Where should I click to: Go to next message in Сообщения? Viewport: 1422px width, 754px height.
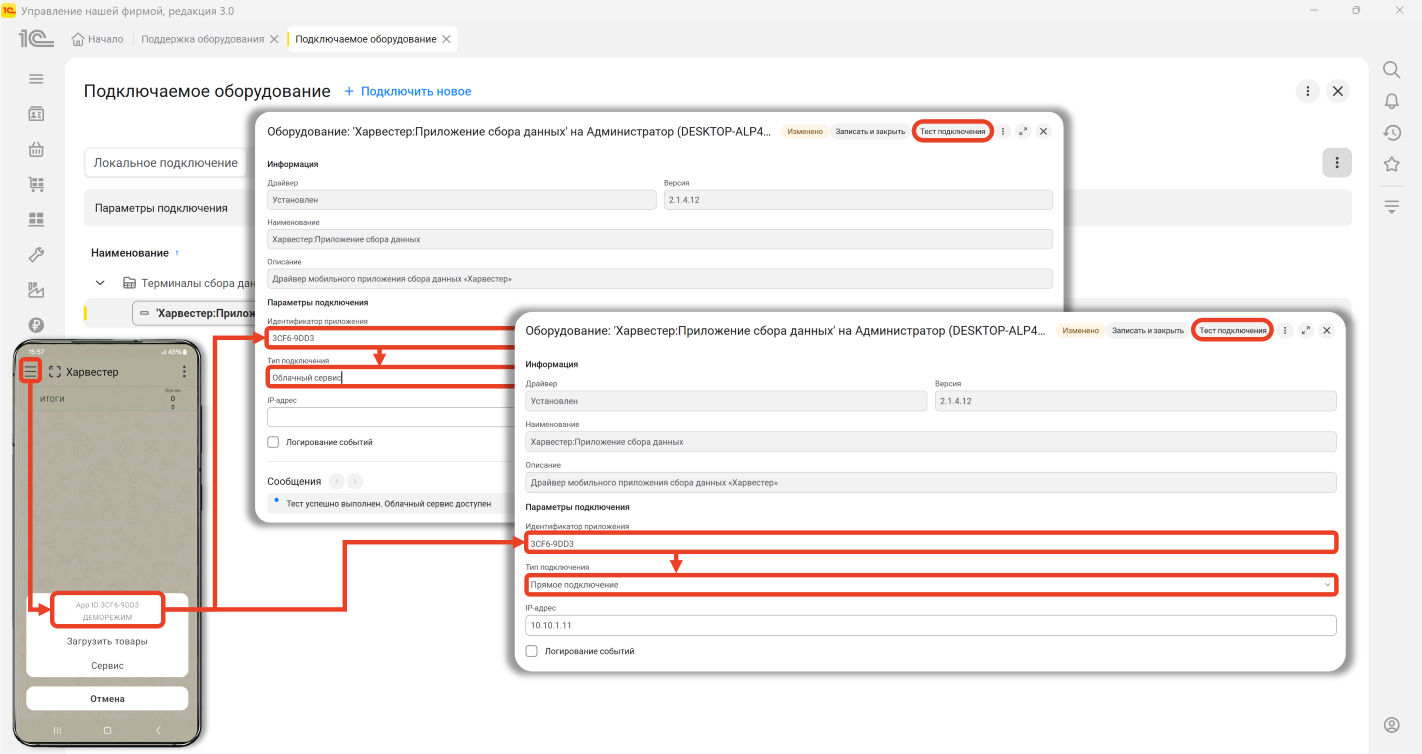click(355, 481)
